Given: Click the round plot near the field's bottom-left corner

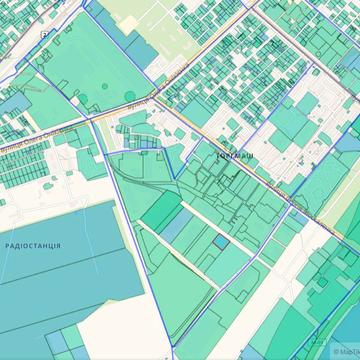Looking at the screenshot, I should tap(83, 99).
